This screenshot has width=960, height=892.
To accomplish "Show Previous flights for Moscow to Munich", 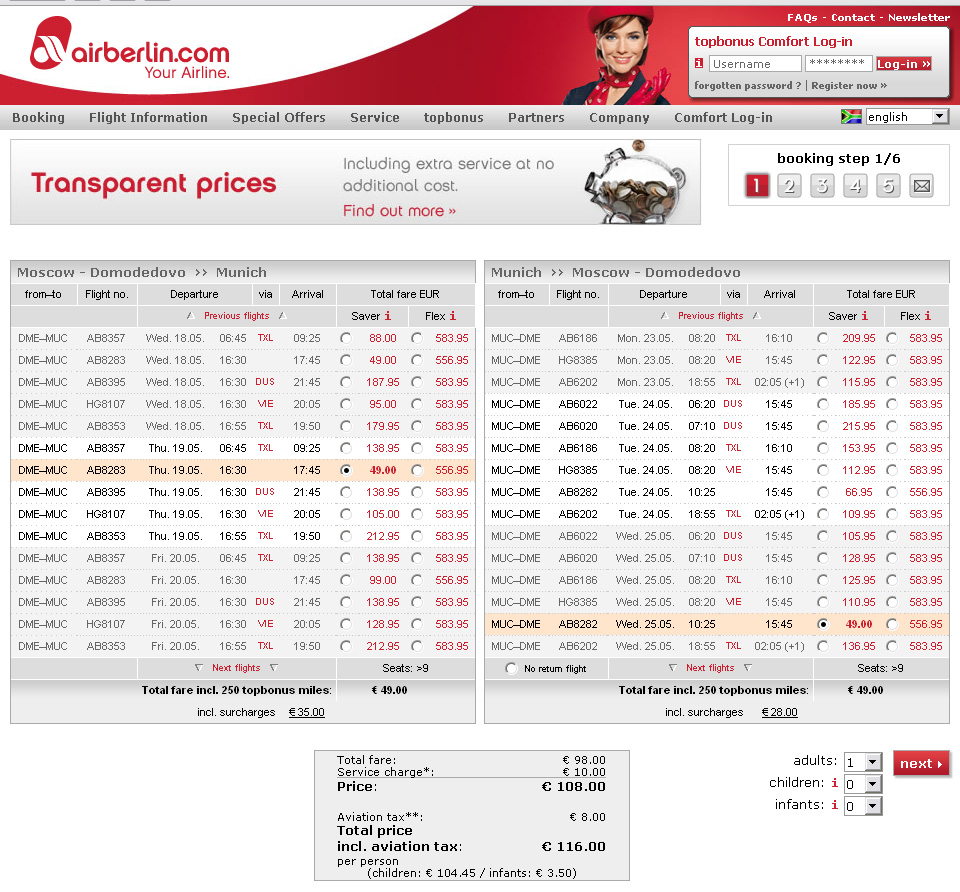I will [x=236, y=315].
